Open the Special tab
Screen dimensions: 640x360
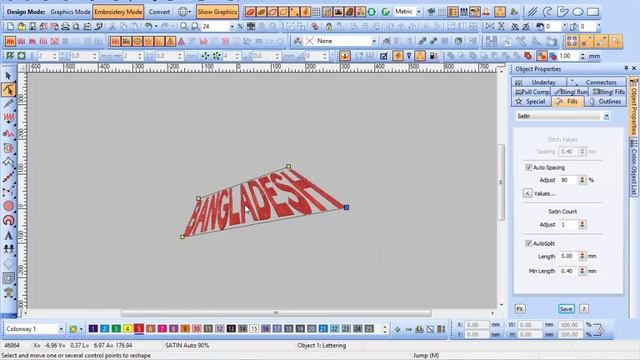tap(531, 102)
